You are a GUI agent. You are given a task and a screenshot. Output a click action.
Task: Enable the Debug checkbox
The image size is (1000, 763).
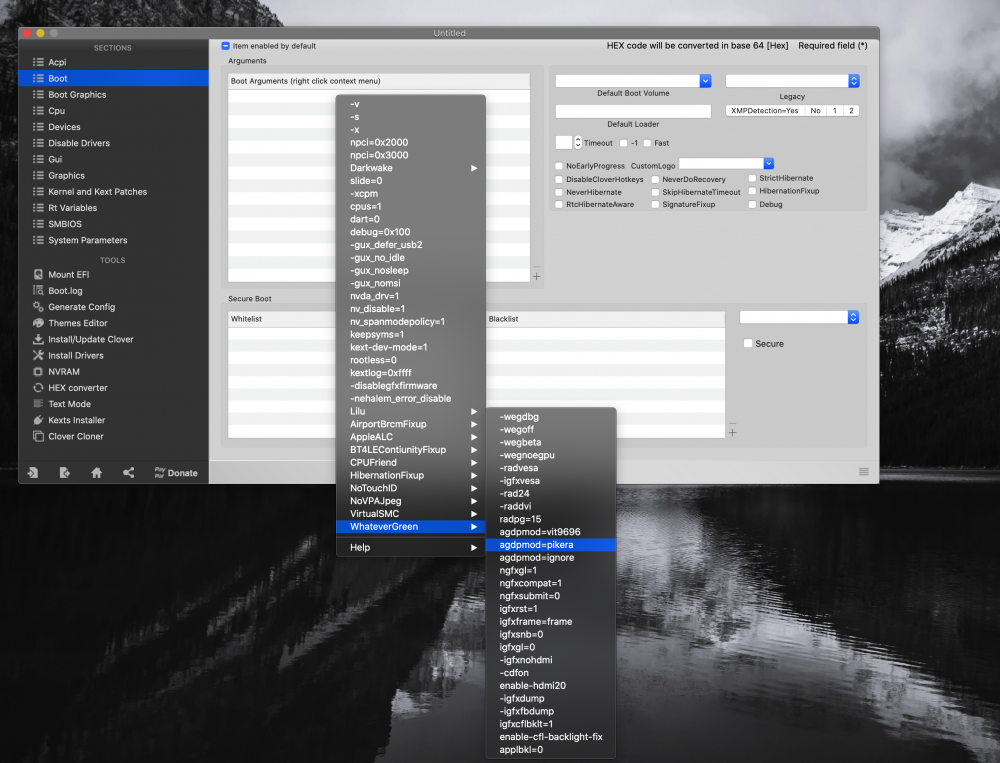tap(752, 204)
